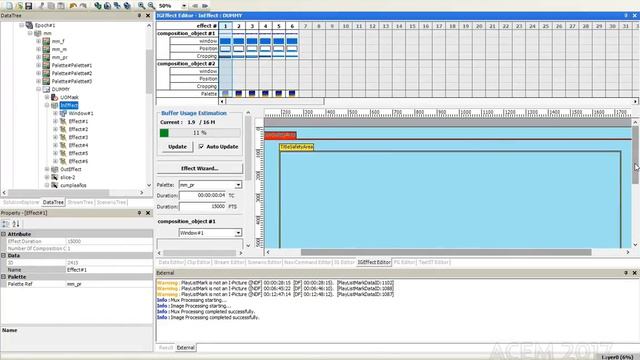This screenshot has height=360, width=640.
Task: Click the Palette#Palette#3 icon in tree
Action: click(46, 81)
